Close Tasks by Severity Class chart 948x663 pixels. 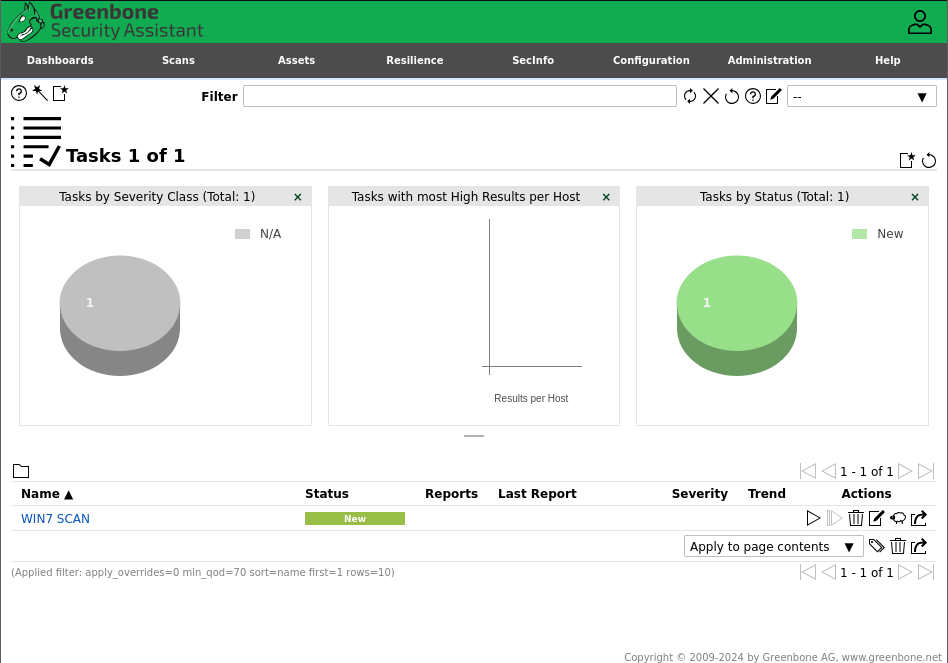click(x=297, y=197)
